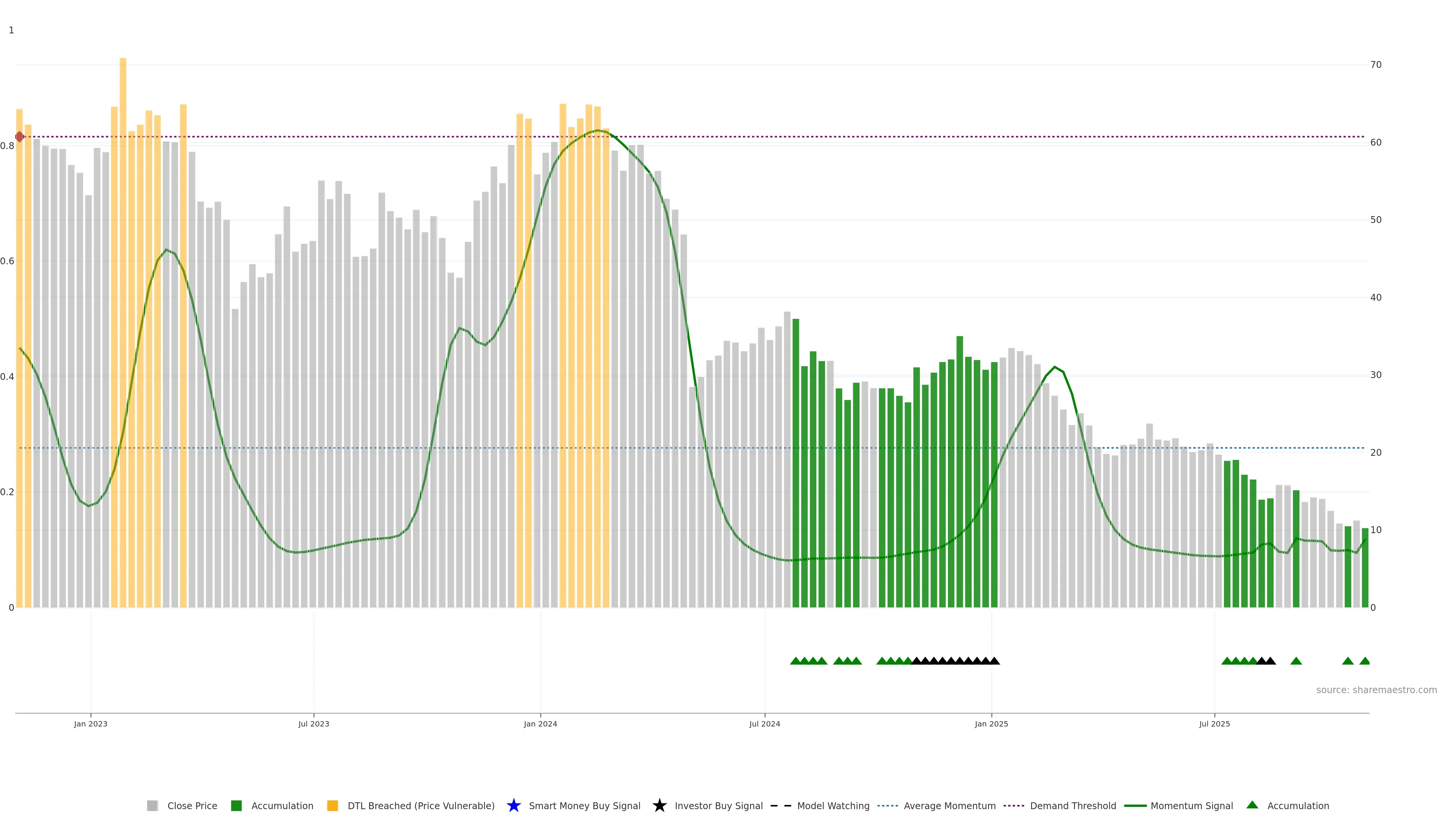Click the green Accumulation square legend icon
Viewport: 1456px width, 819px height.
click(236, 805)
